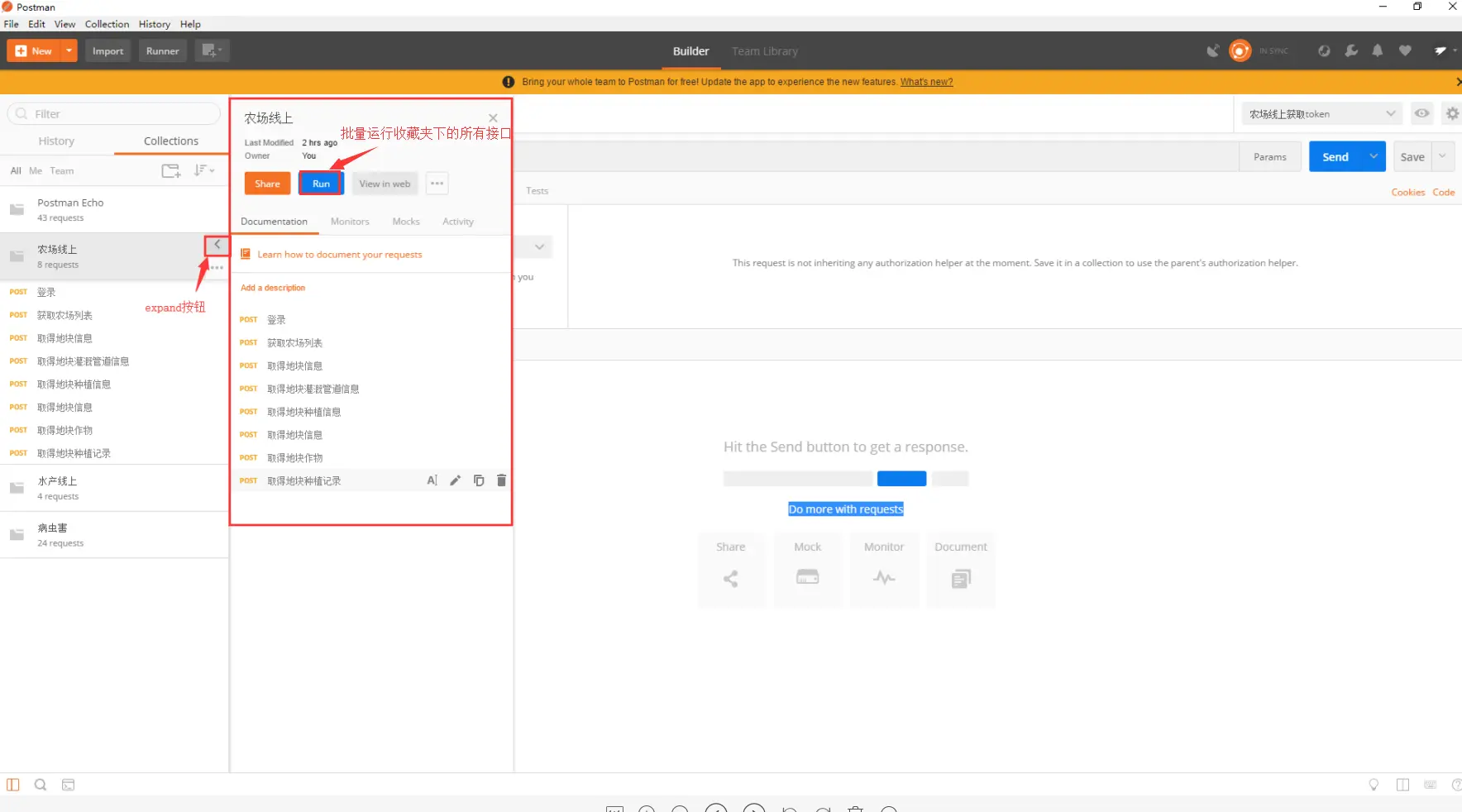Expand the Postman Echo collection
The width and height of the screenshot is (1462, 812).
tap(114, 210)
